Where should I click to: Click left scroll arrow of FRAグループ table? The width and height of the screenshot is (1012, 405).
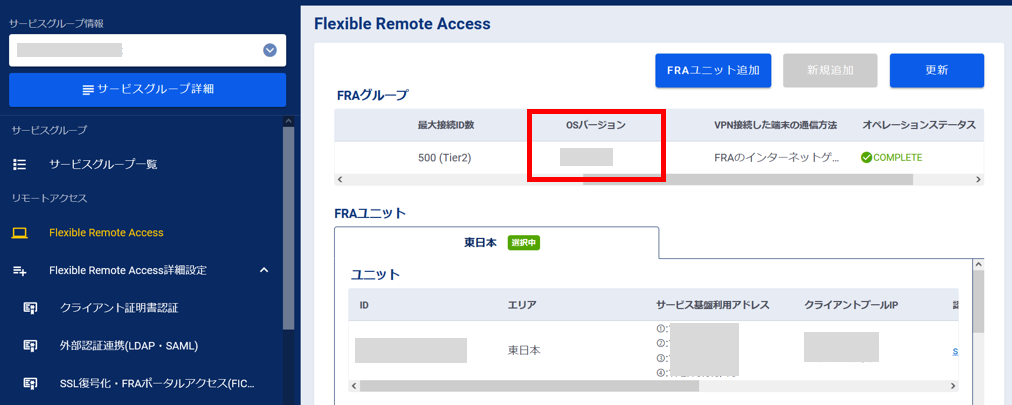pos(341,180)
